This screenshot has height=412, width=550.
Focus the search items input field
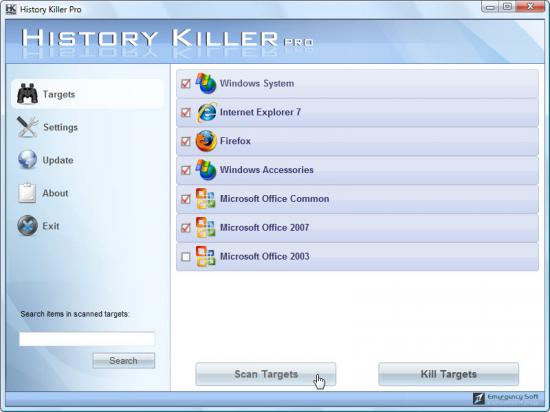pyautogui.click(x=87, y=339)
